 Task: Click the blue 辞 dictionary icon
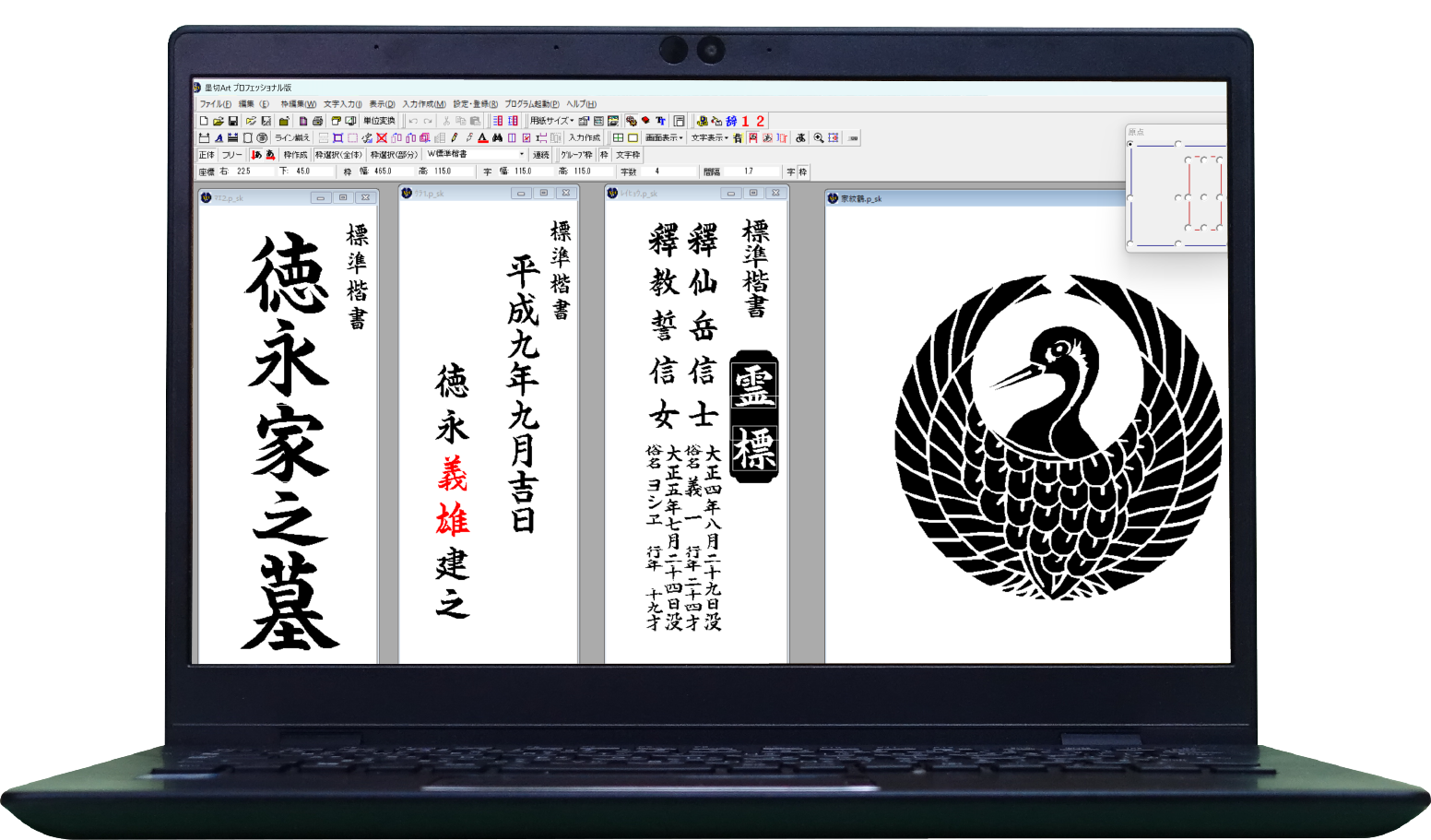(731, 121)
